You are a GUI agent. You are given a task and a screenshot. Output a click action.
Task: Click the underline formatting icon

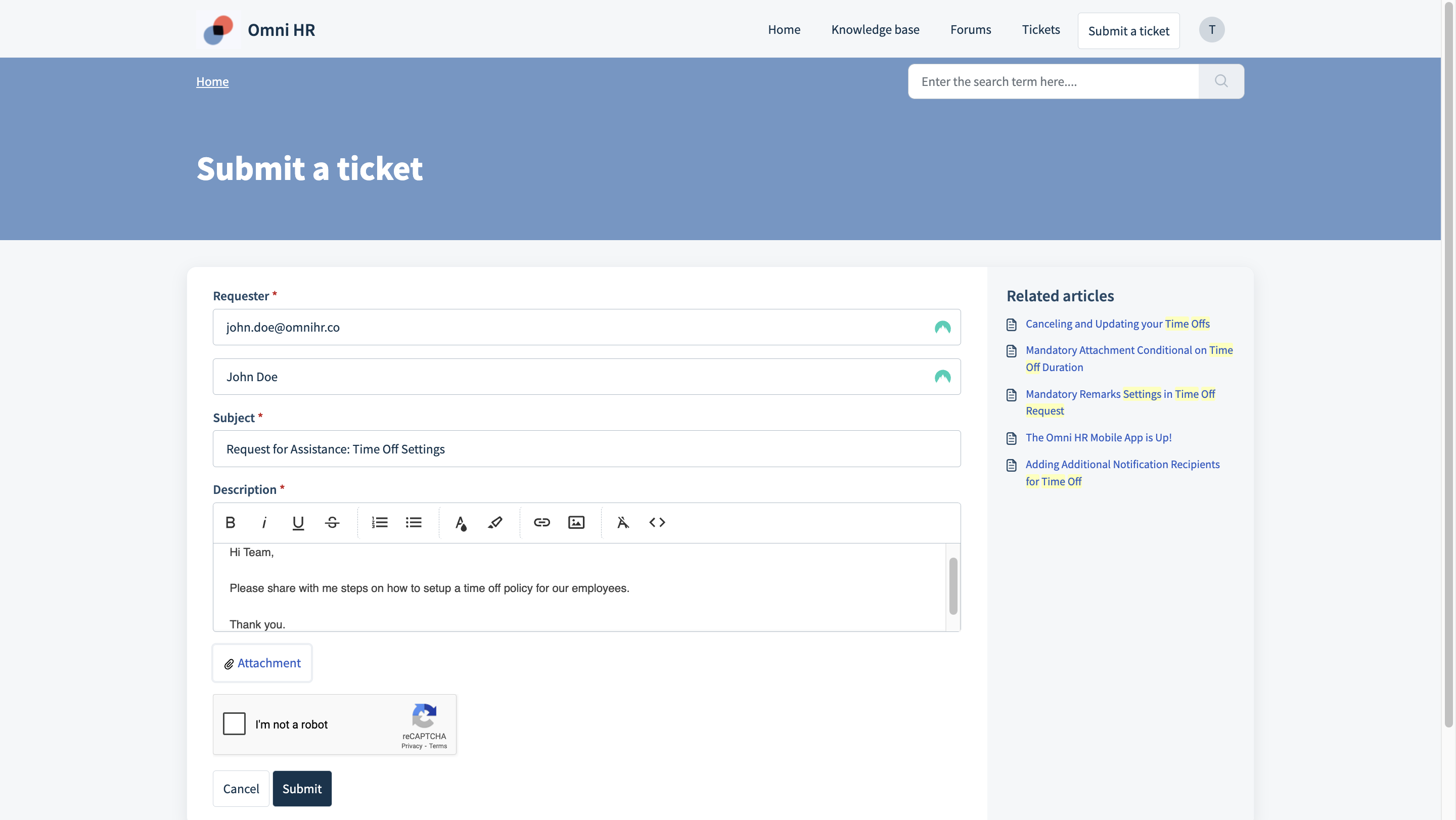(x=298, y=522)
